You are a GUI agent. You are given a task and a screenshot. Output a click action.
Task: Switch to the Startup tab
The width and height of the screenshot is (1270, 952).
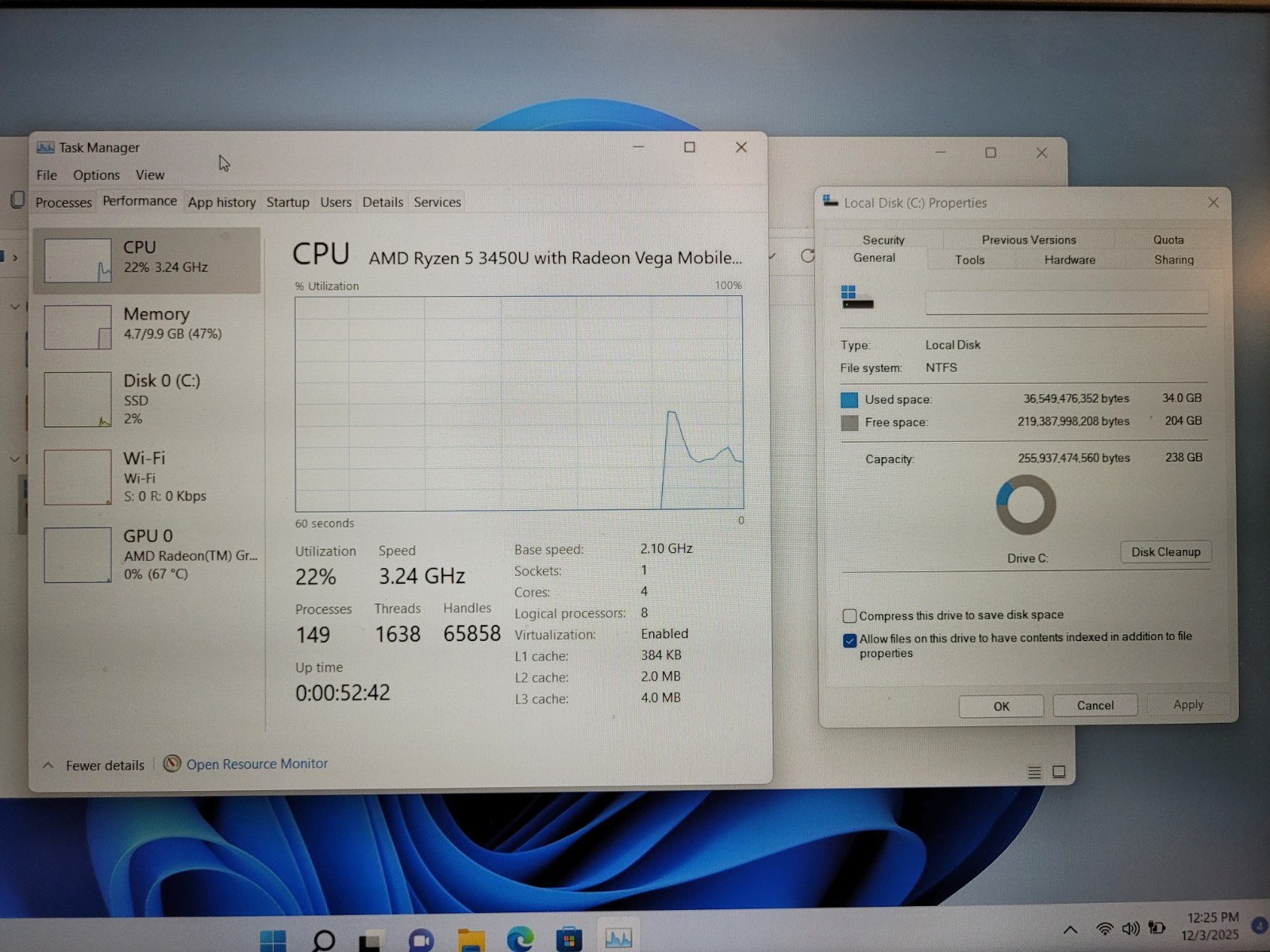point(287,202)
